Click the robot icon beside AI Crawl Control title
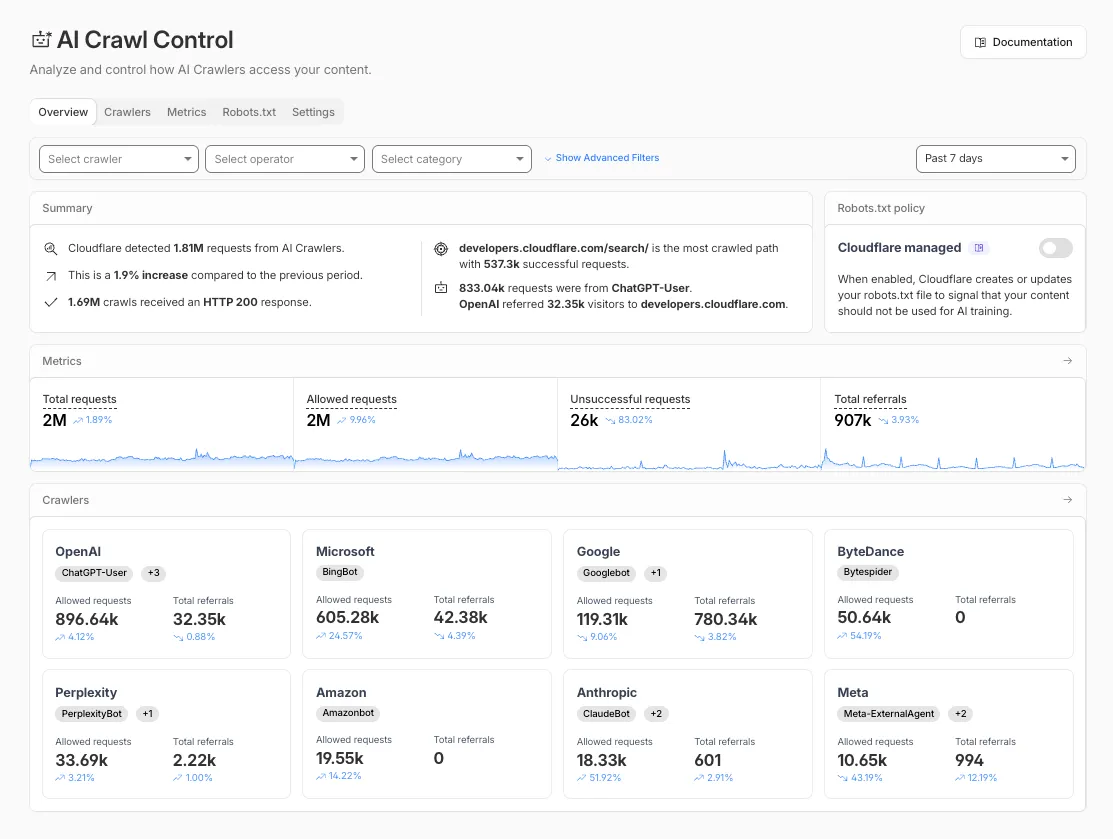Screen dimensions: 1113x839 pos(40,38)
